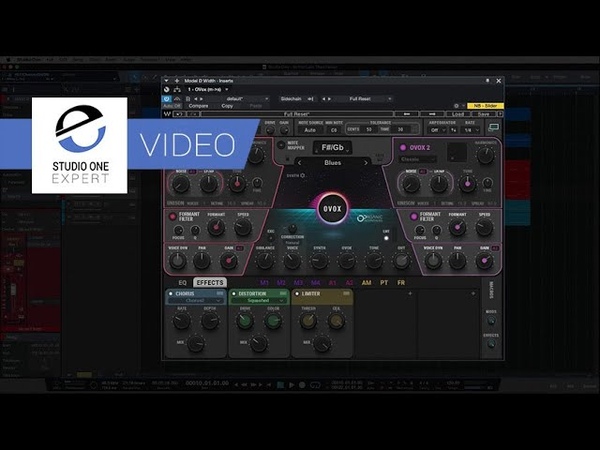Click the pin icon in plugin title bar
The image size is (600, 450).
coord(488,81)
